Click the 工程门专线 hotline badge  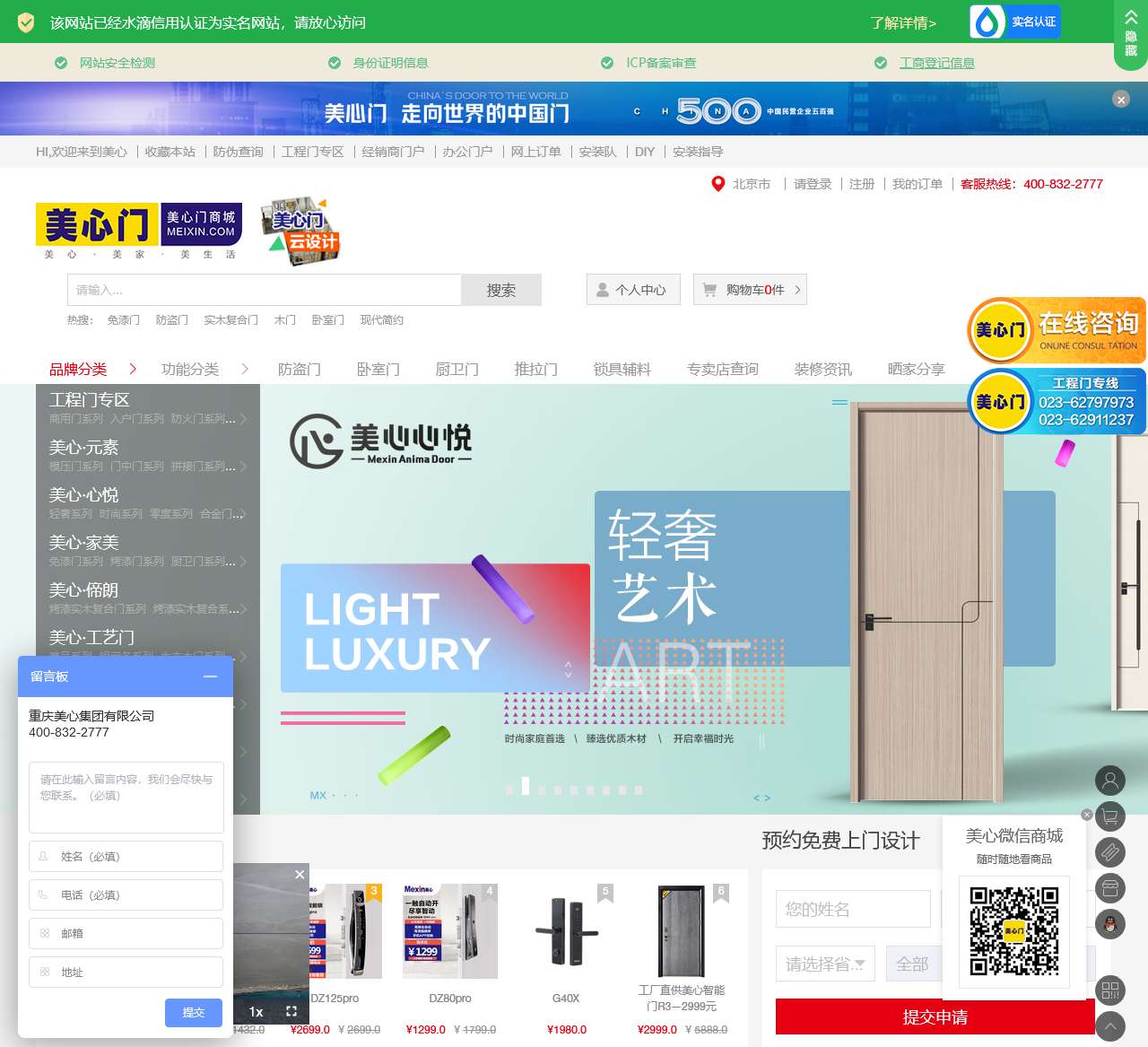[1057, 402]
